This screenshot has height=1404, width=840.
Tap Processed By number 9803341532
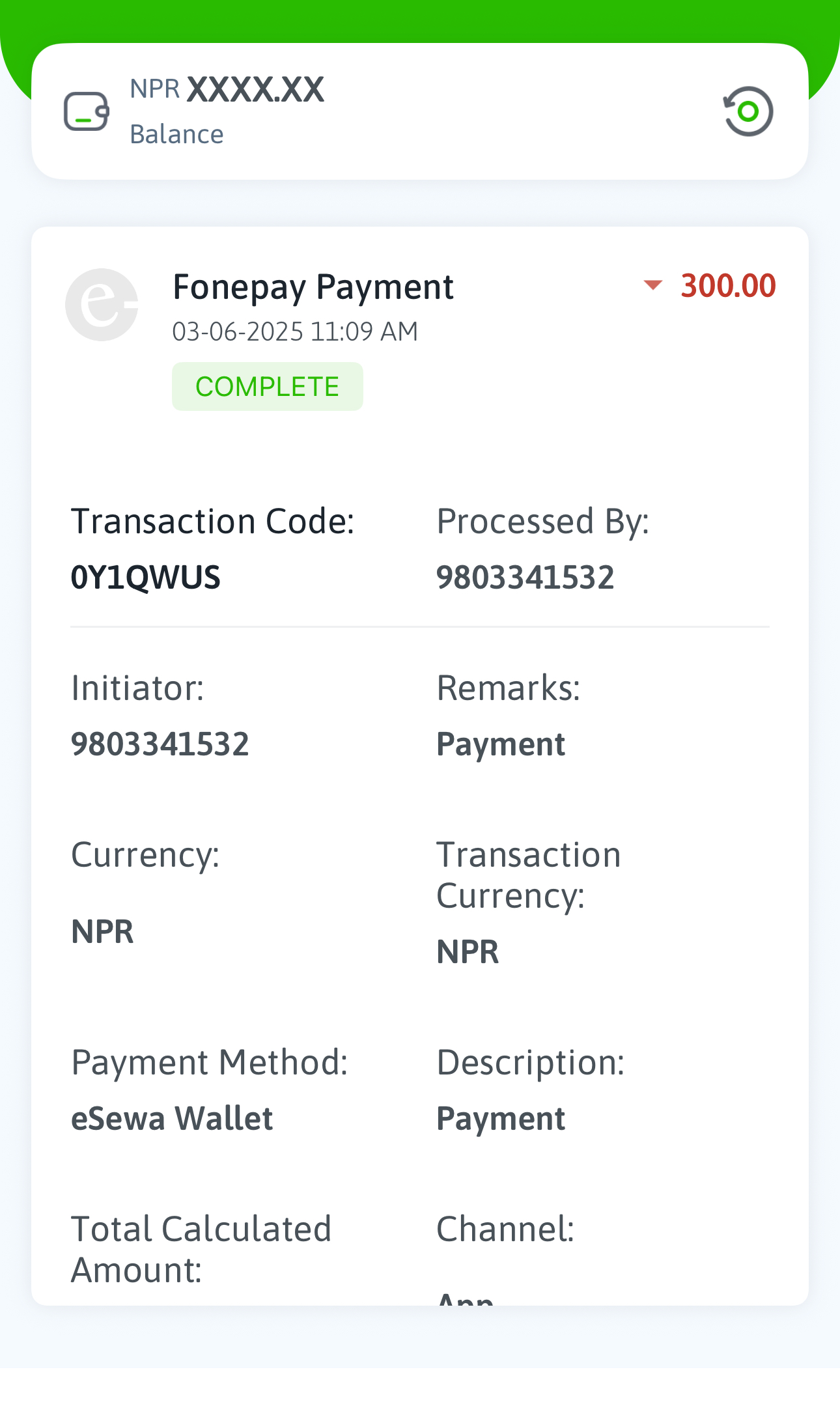pos(525,578)
